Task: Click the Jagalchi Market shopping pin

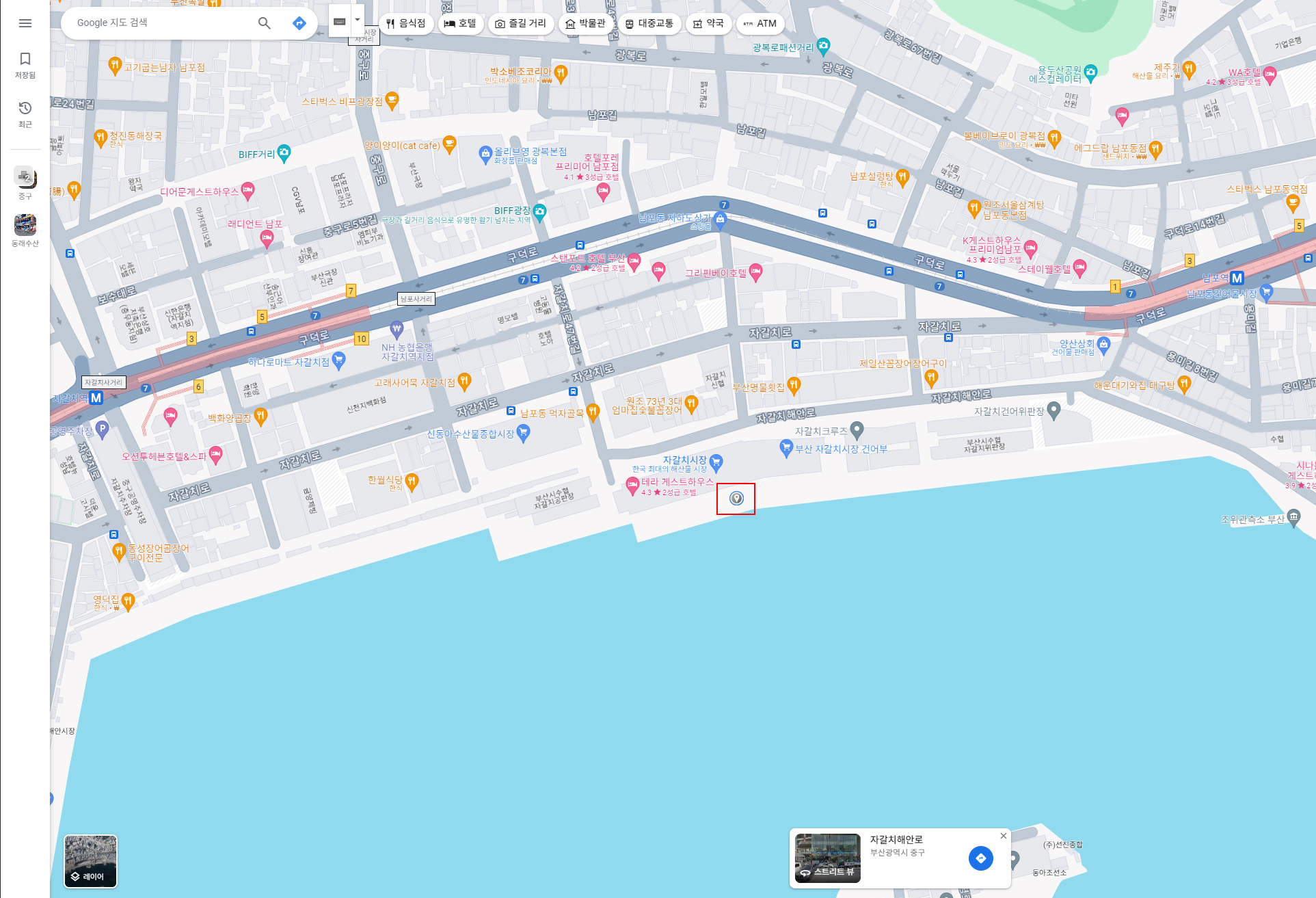Action: tap(716, 462)
